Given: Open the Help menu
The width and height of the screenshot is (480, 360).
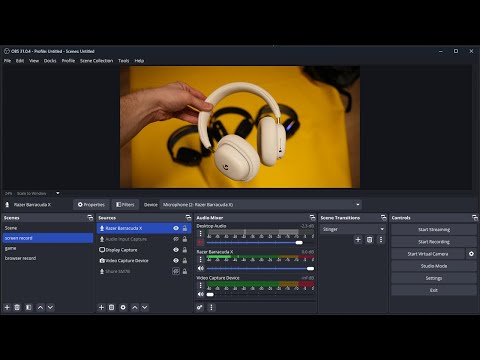Looking at the screenshot, I should 139,61.
